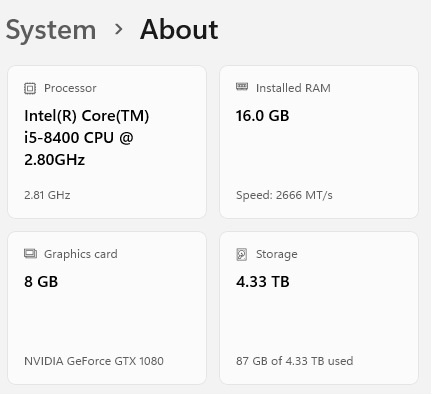Click the Speed: 2666 MT/s text
Image resolution: width=433 pixels, height=395 pixels.
(x=284, y=195)
